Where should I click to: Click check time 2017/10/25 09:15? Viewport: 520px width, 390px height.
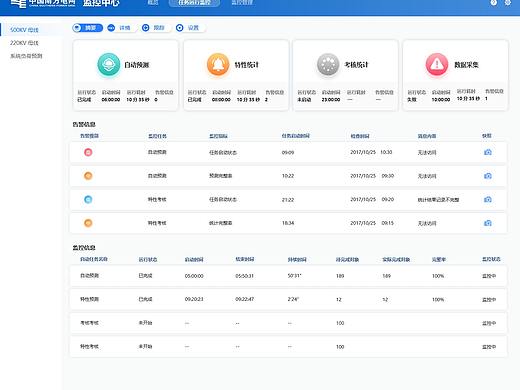(x=372, y=223)
